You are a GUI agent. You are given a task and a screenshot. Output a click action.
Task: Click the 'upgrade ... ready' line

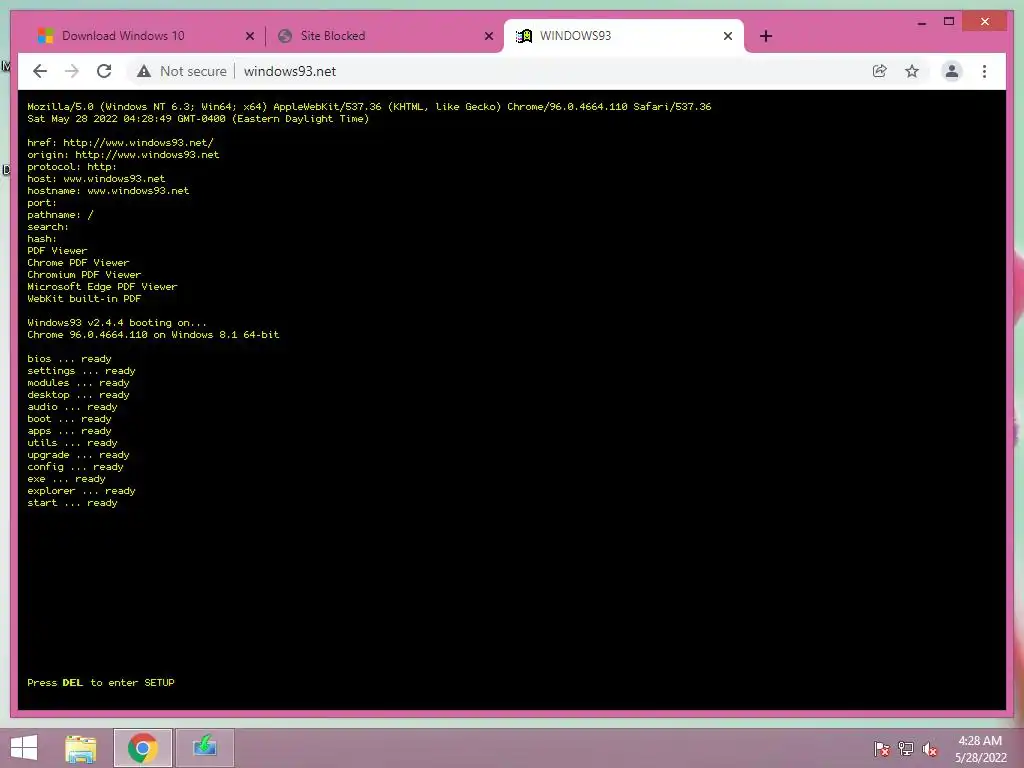point(78,455)
